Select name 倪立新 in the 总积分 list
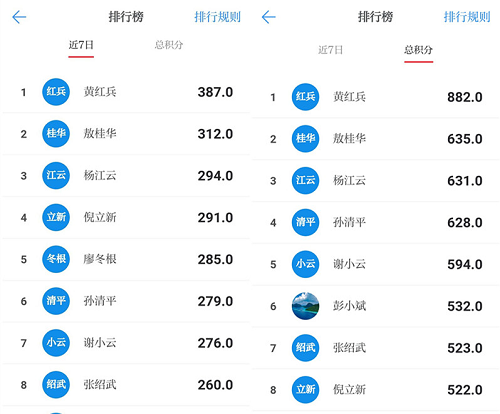Image resolution: width=500 pixels, height=414 pixels. (x=349, y=390)
